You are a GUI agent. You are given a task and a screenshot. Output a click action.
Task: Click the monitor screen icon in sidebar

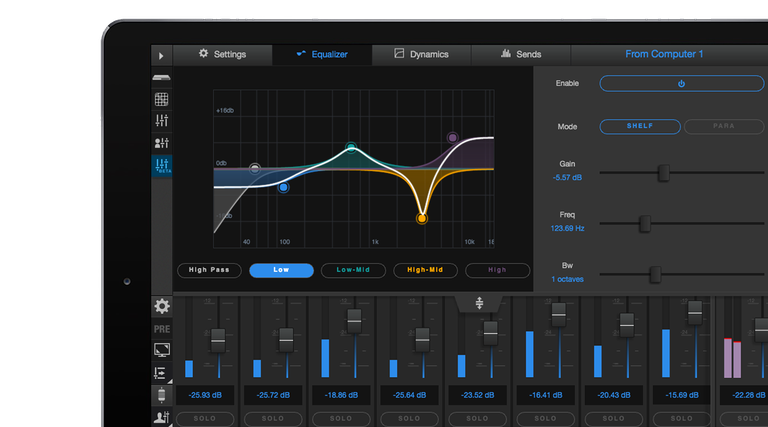point(162,350)
